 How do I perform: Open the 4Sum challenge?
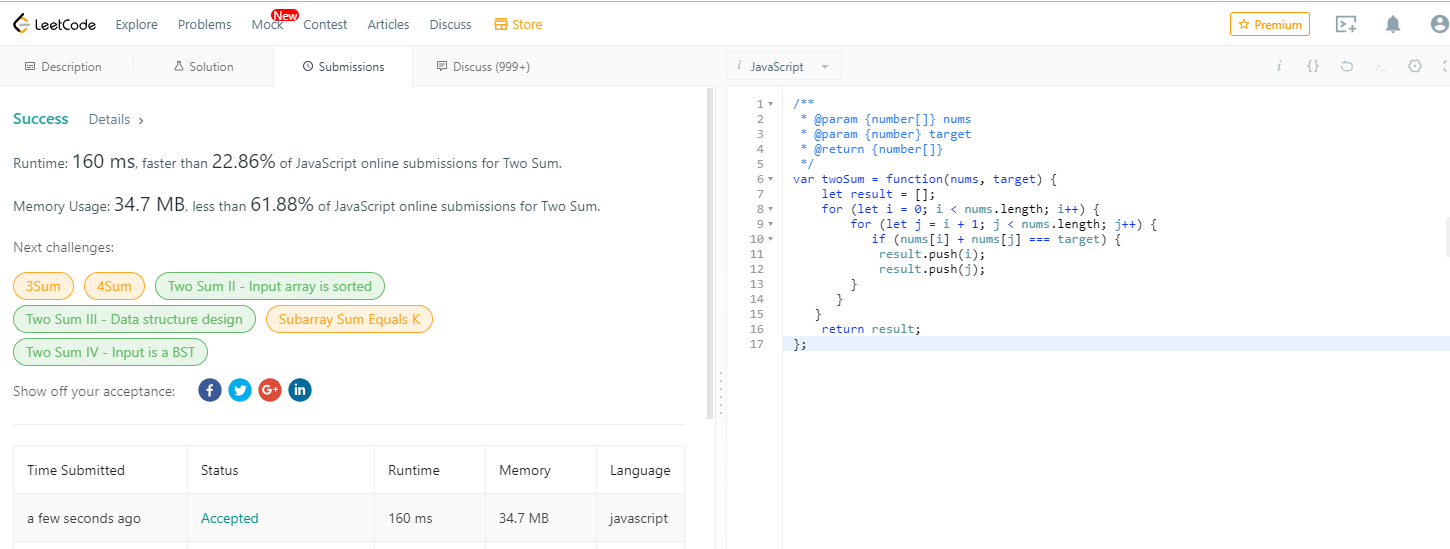pyautogui.click(x=114, y=286)
